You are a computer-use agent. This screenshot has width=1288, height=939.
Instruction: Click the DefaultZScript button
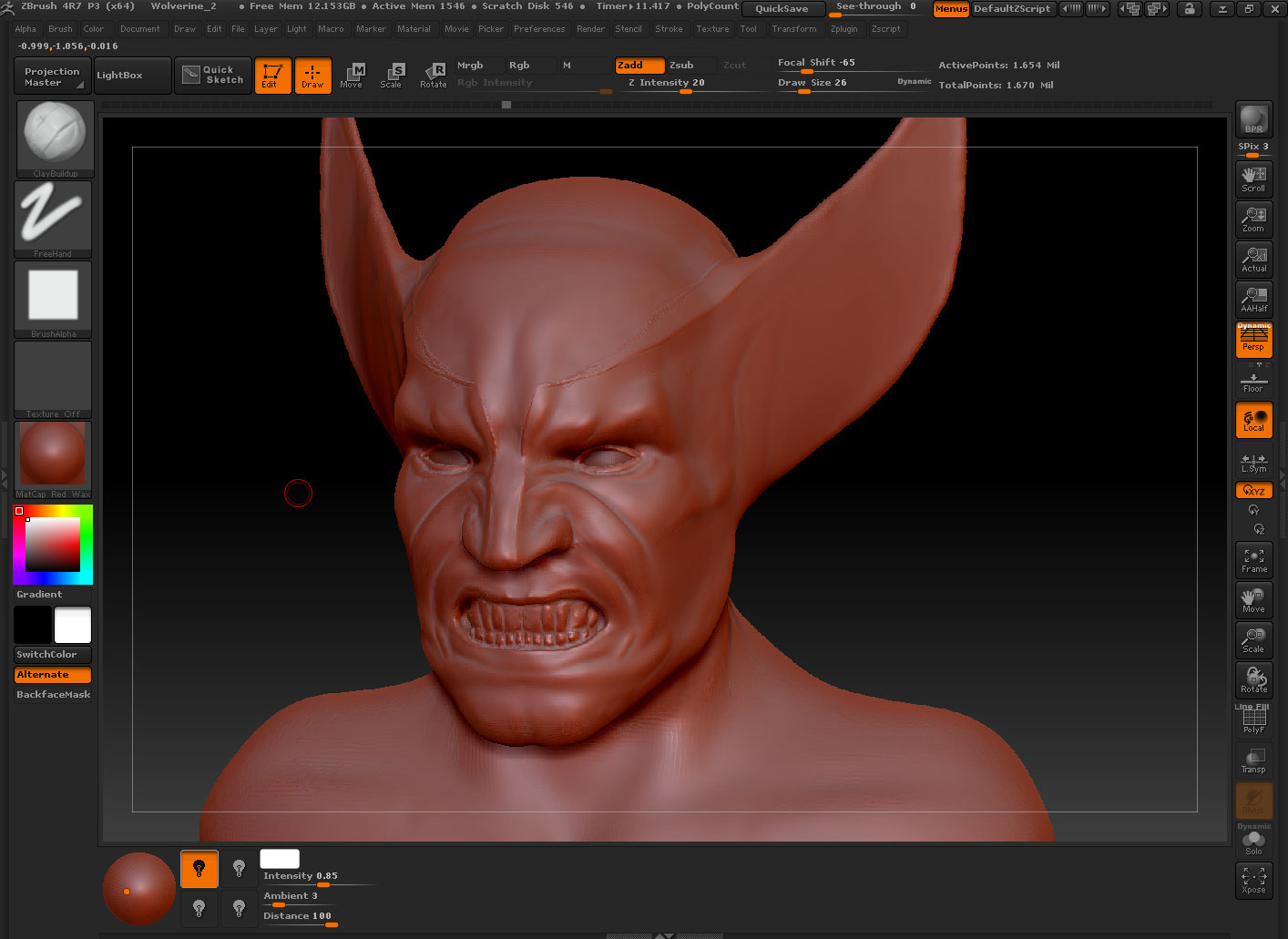point(1012,9)
